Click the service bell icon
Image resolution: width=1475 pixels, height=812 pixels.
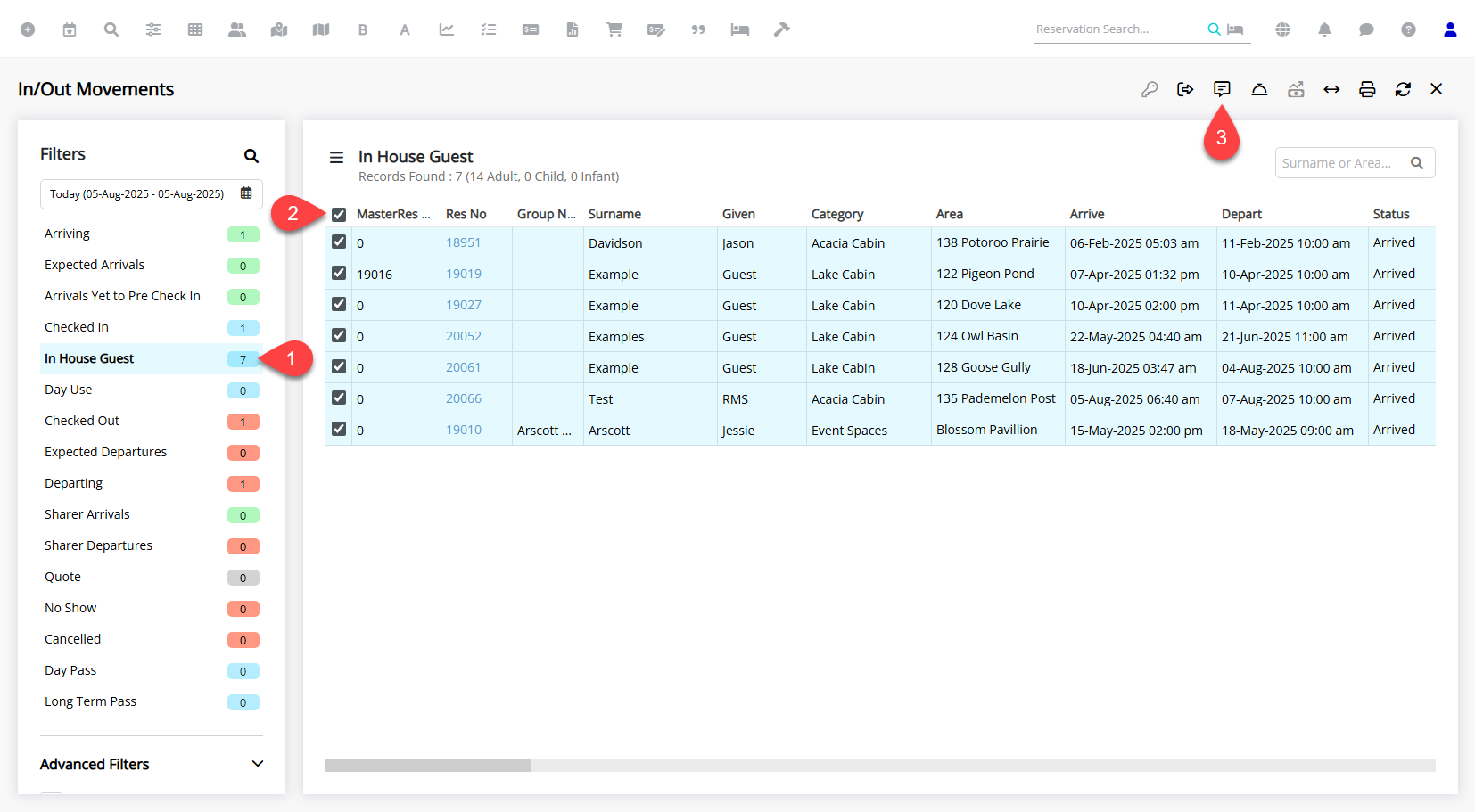tap(1259, 89)
